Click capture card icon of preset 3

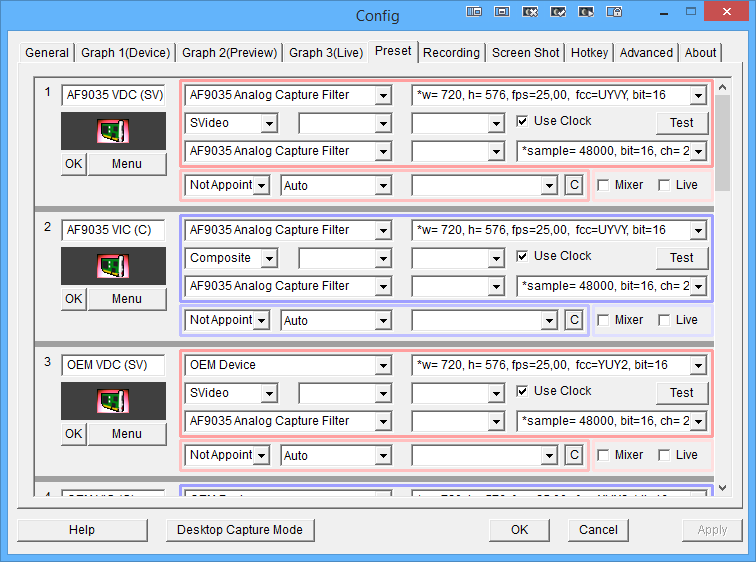pyautogui.click(x=113, y=401)
